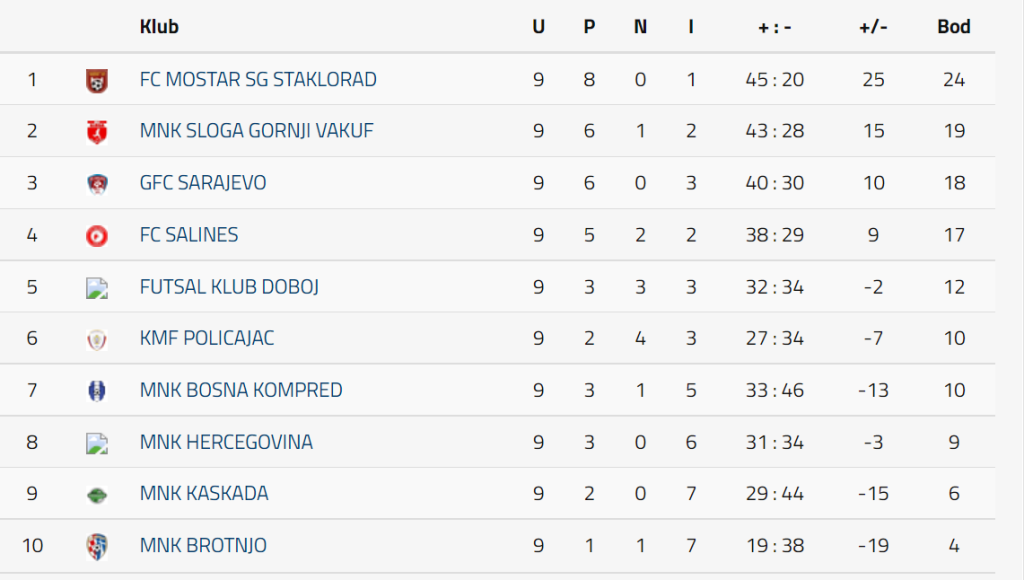Visit the KMF POLICAJAC club page
Image resolution: width=1024 pixels, height=580 pixels.
tap(207, 338)
